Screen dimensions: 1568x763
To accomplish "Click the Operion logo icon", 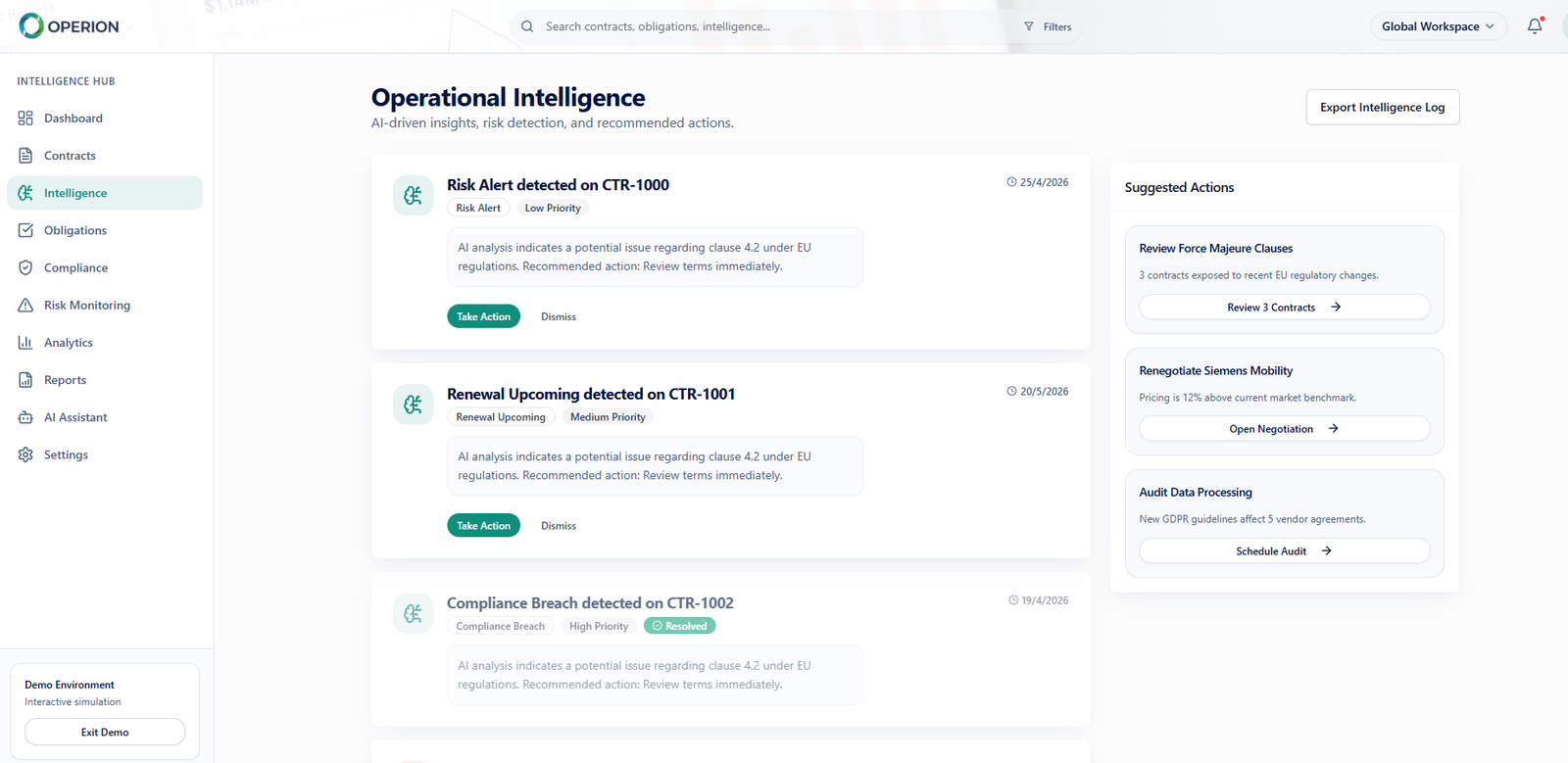I will [x=31, y=25].
